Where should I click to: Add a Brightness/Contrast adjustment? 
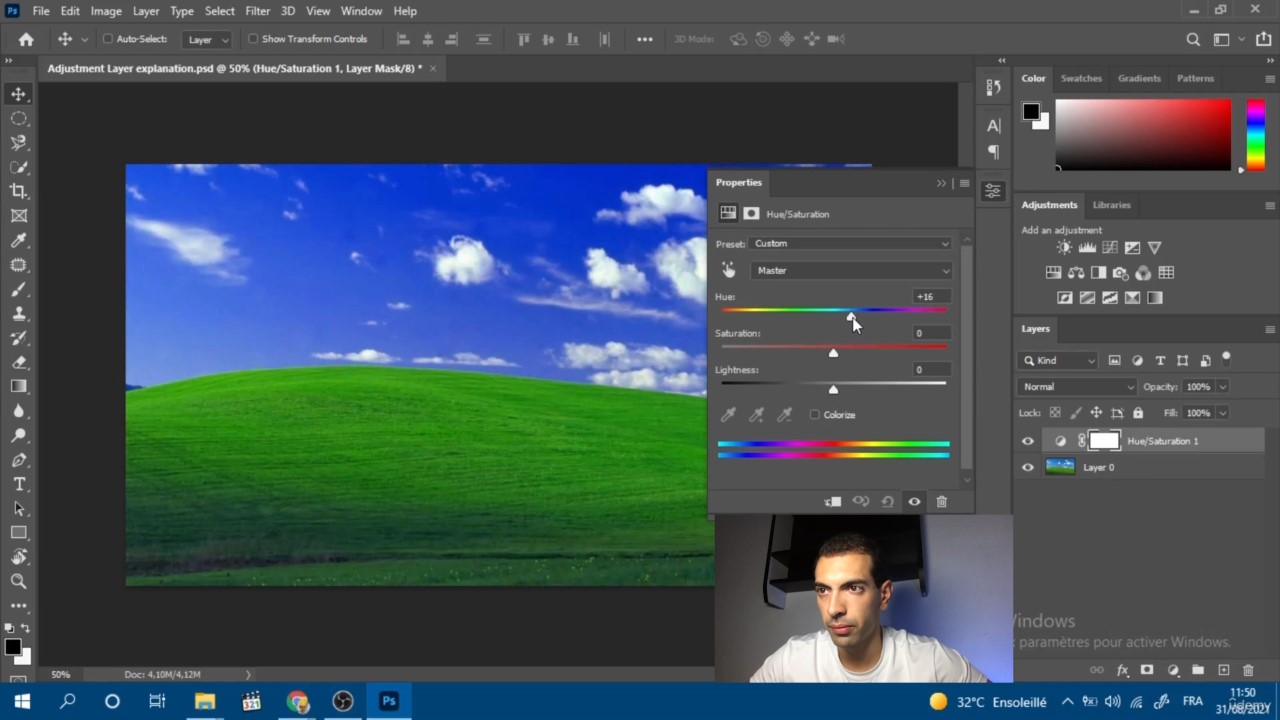pos(1064,247)
